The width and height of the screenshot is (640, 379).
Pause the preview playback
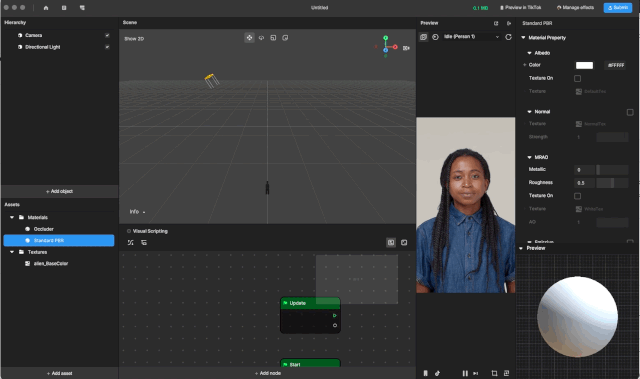(465, 373)
